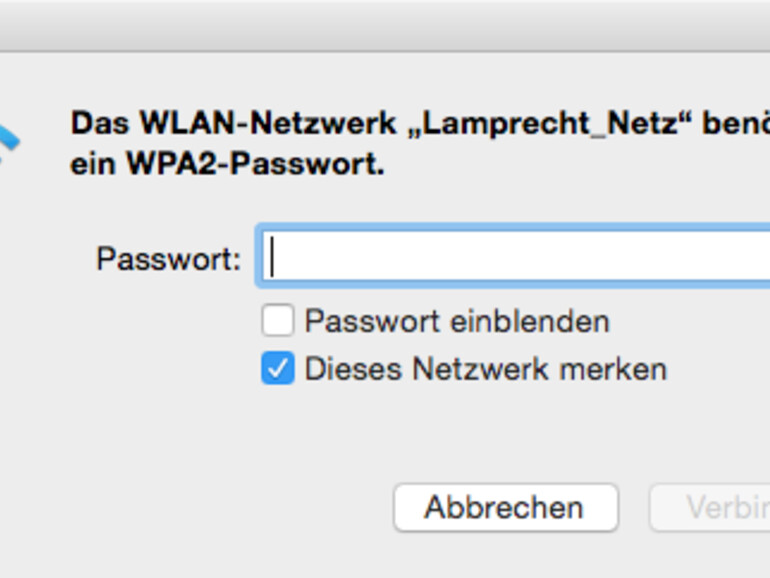
Task: Click the bold WLAN-Netzwerk heading line
Action: (400, 124)
